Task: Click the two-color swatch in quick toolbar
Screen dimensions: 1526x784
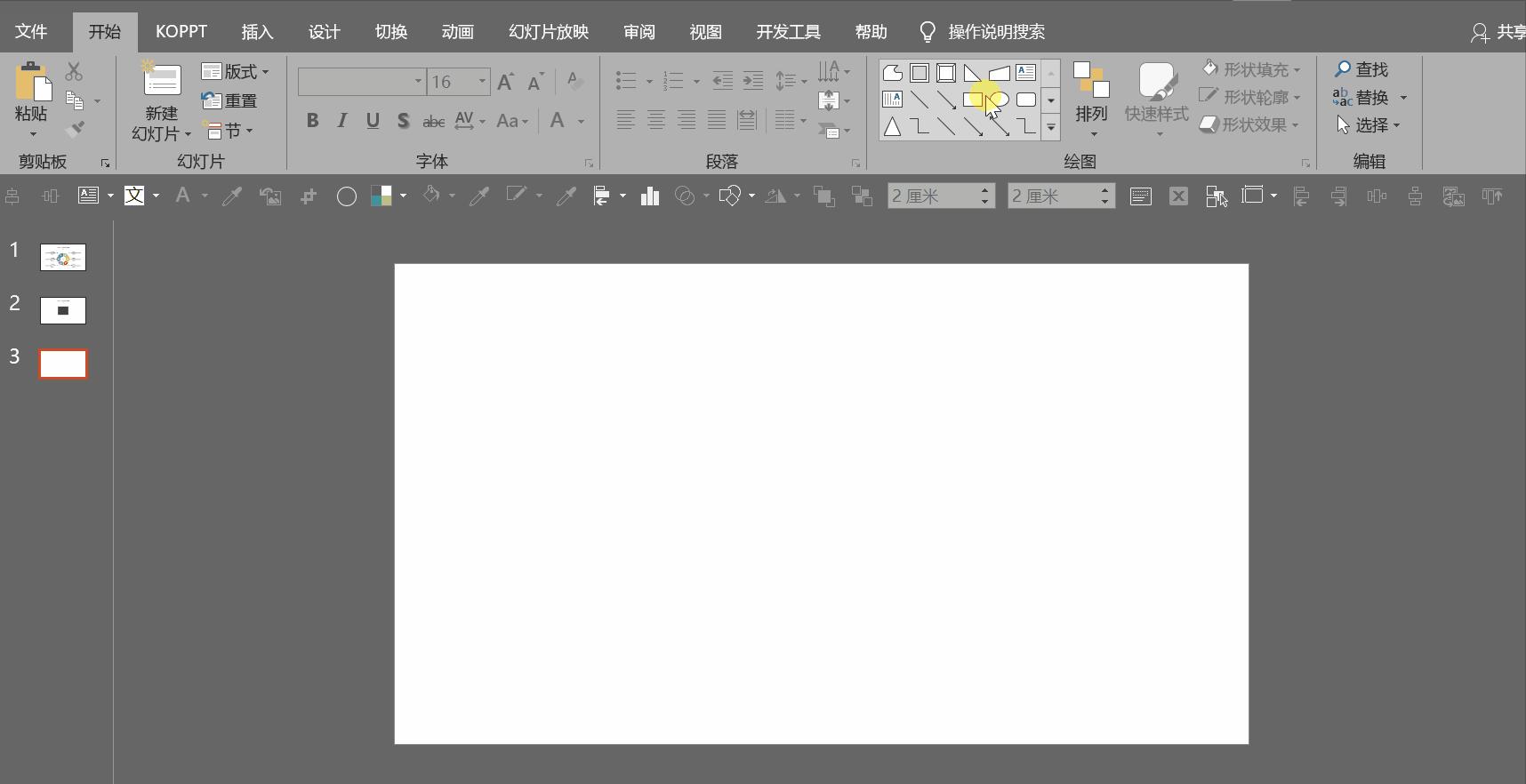Action: 381,196
